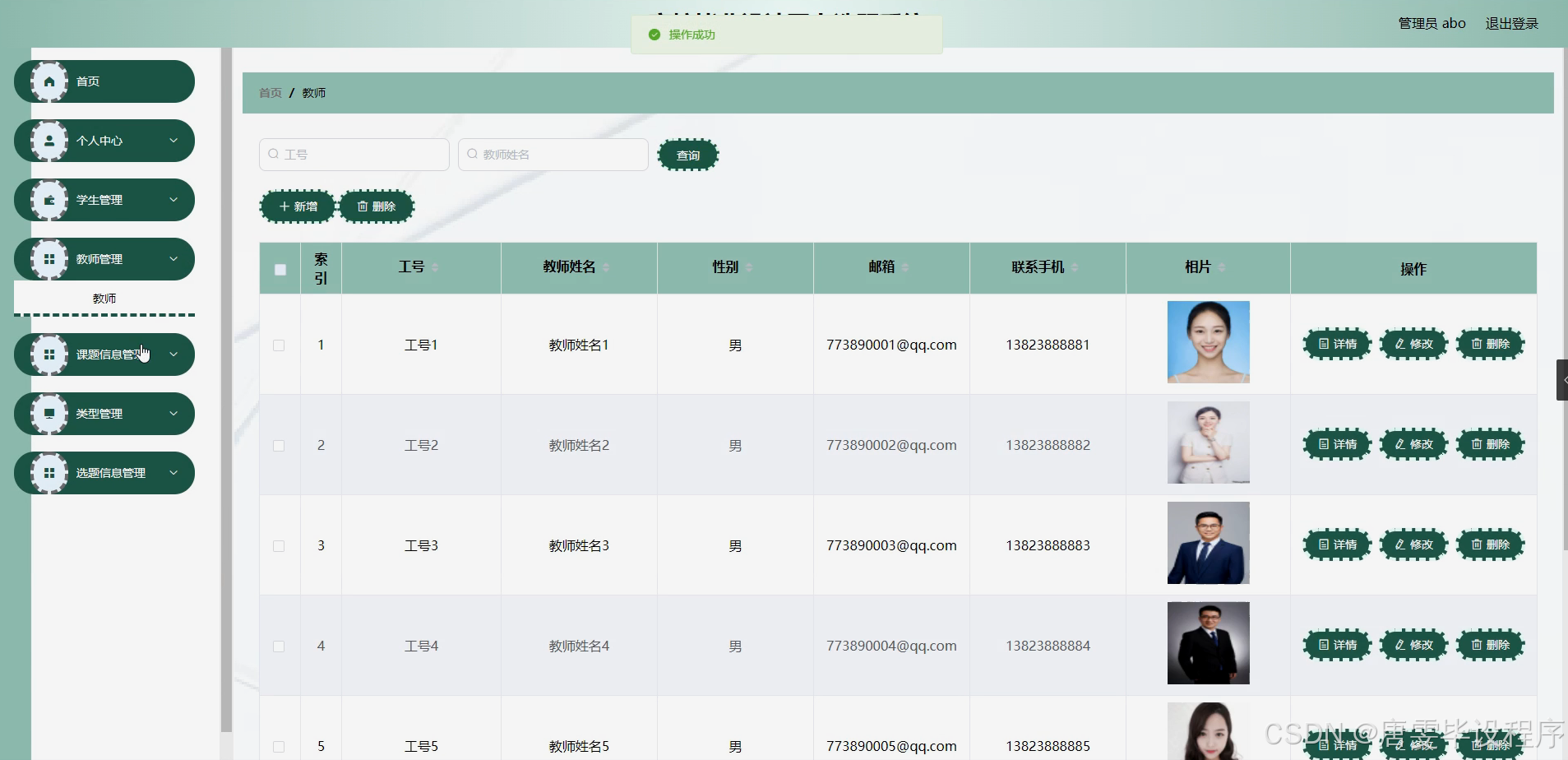Open photo thumbnail of 教师姓名3
This screenshot has height=760, width=1568.
(1208, 543)
